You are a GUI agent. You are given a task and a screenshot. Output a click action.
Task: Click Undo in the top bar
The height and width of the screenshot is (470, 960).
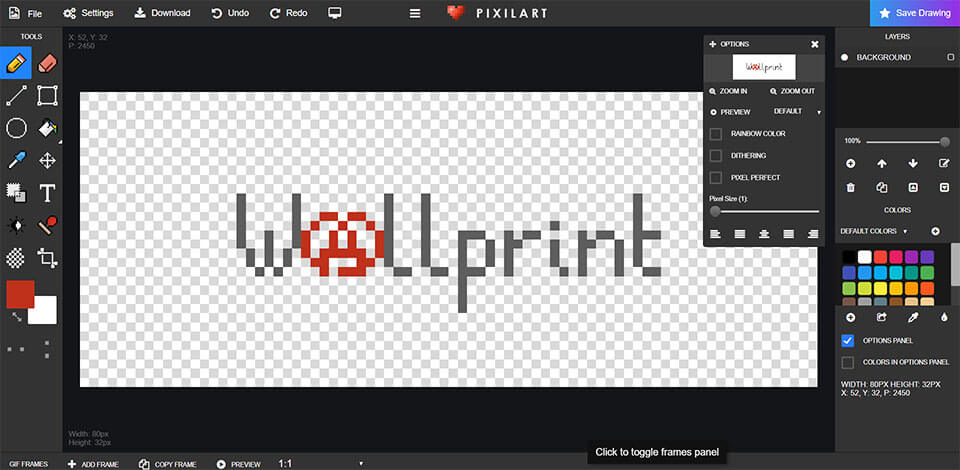pos(230,13)
